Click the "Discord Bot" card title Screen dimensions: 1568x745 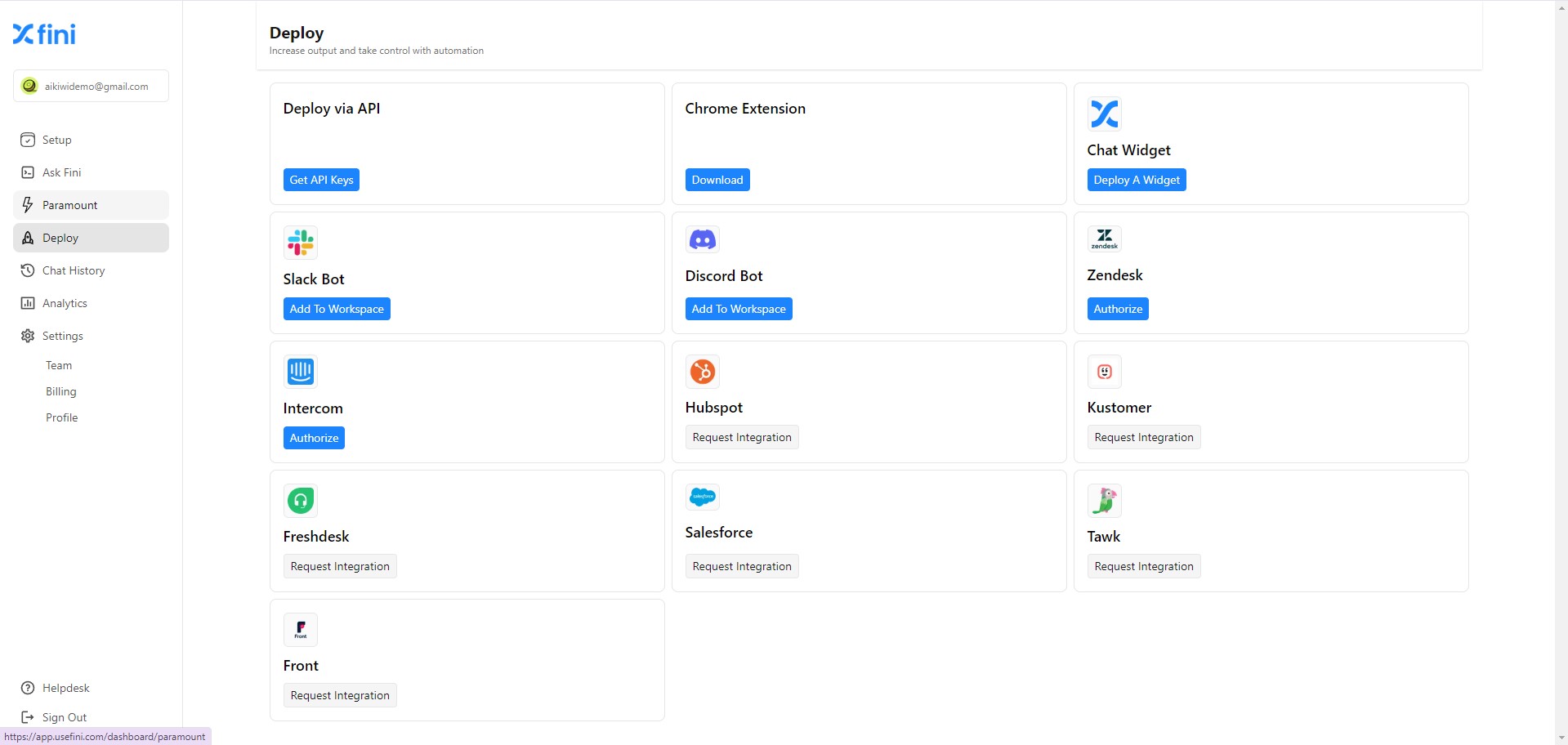point(724,276)
